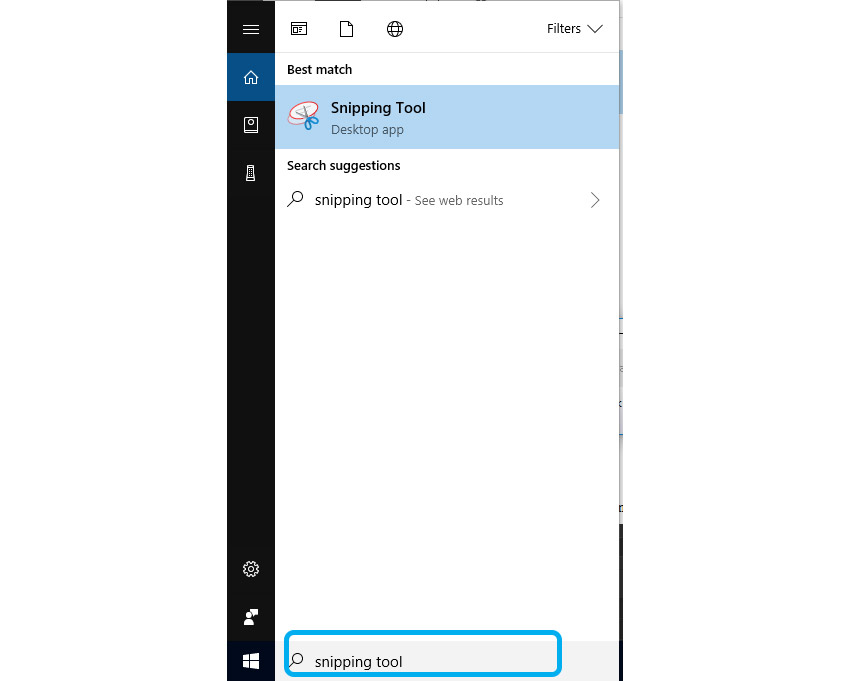Open the Filters dropdown label
The height and width of the screenshot is (681, 850).
tap(563, 29)
